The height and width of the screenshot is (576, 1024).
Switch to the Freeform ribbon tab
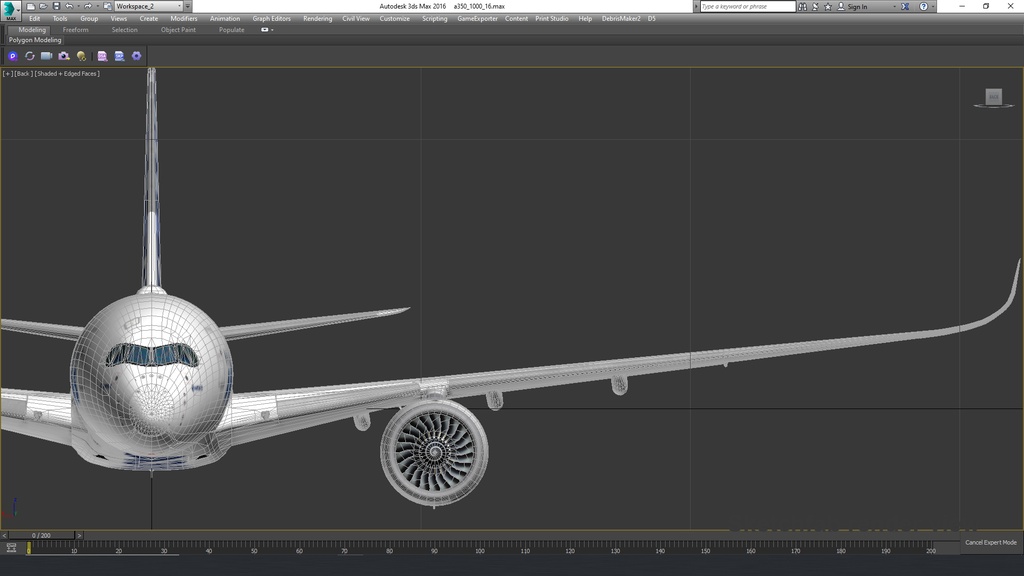[75, 30]
